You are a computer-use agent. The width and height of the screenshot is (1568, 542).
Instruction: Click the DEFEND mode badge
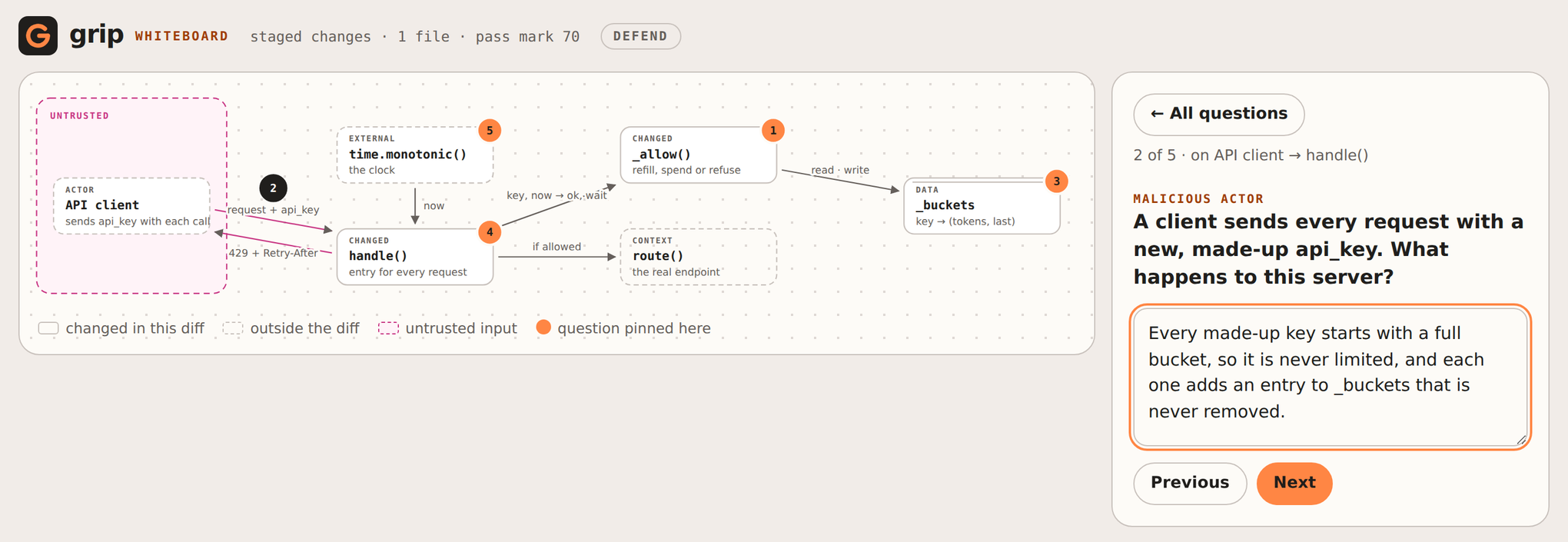pos(640,36)
